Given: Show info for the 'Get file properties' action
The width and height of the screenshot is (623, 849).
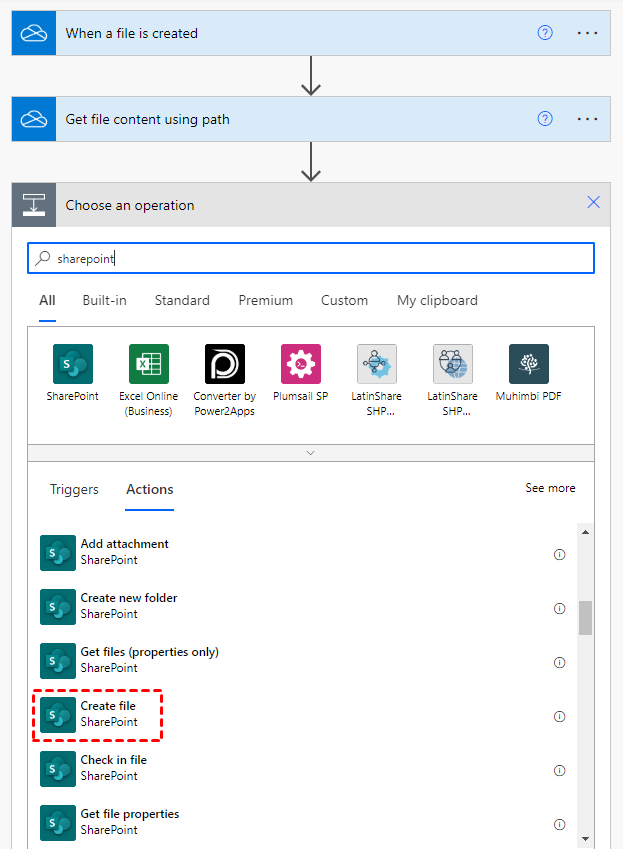Looking at the screenshot, I should 559,825.
